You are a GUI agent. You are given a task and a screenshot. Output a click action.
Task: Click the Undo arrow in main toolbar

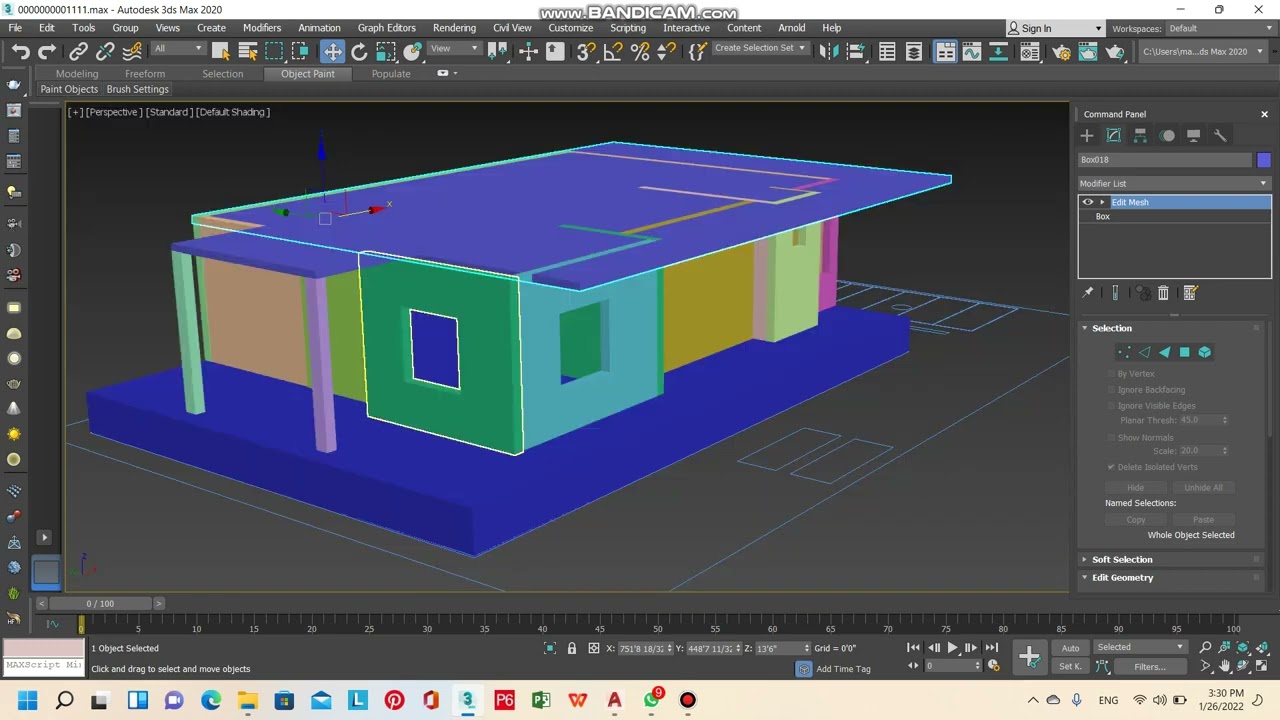click(x=20, y=52)
